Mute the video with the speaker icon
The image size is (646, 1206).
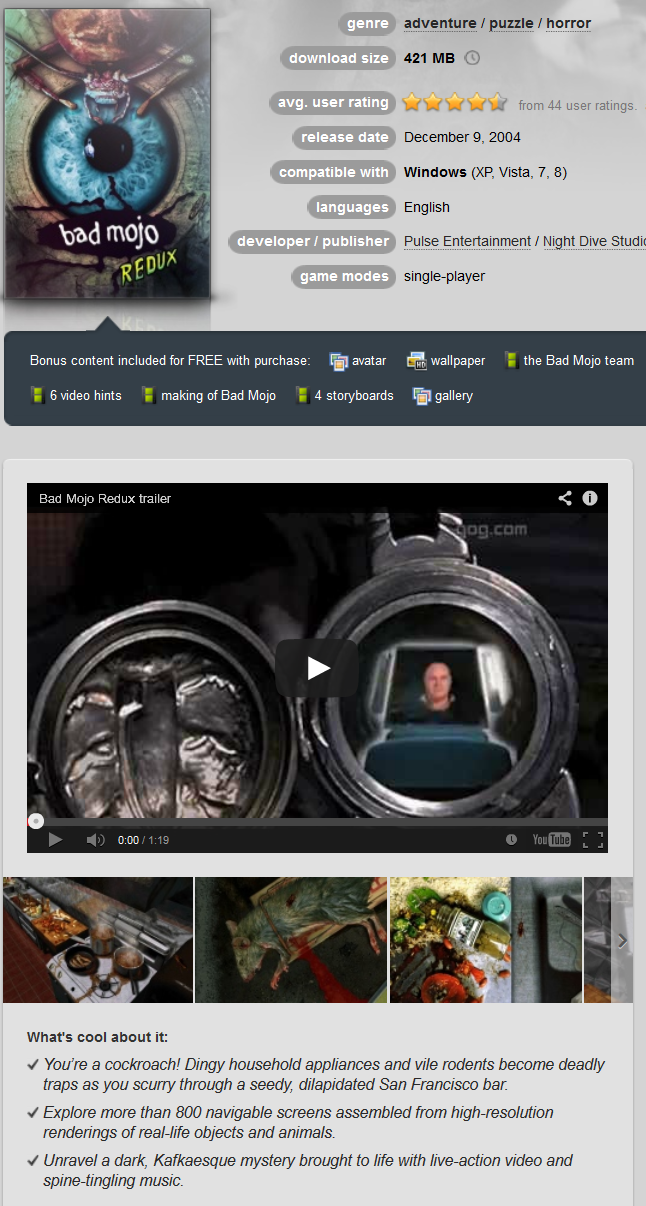click(95, 840)
